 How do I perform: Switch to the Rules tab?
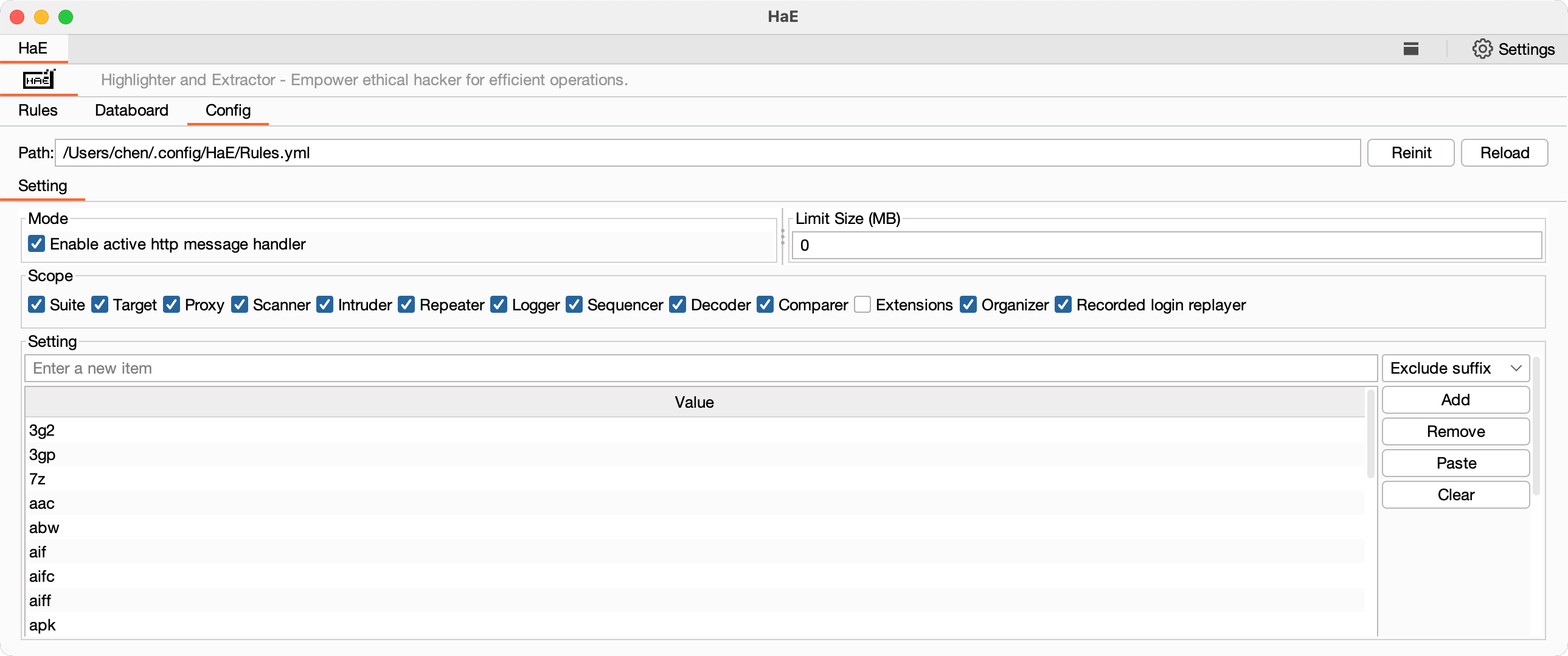(x=38, y=110)
